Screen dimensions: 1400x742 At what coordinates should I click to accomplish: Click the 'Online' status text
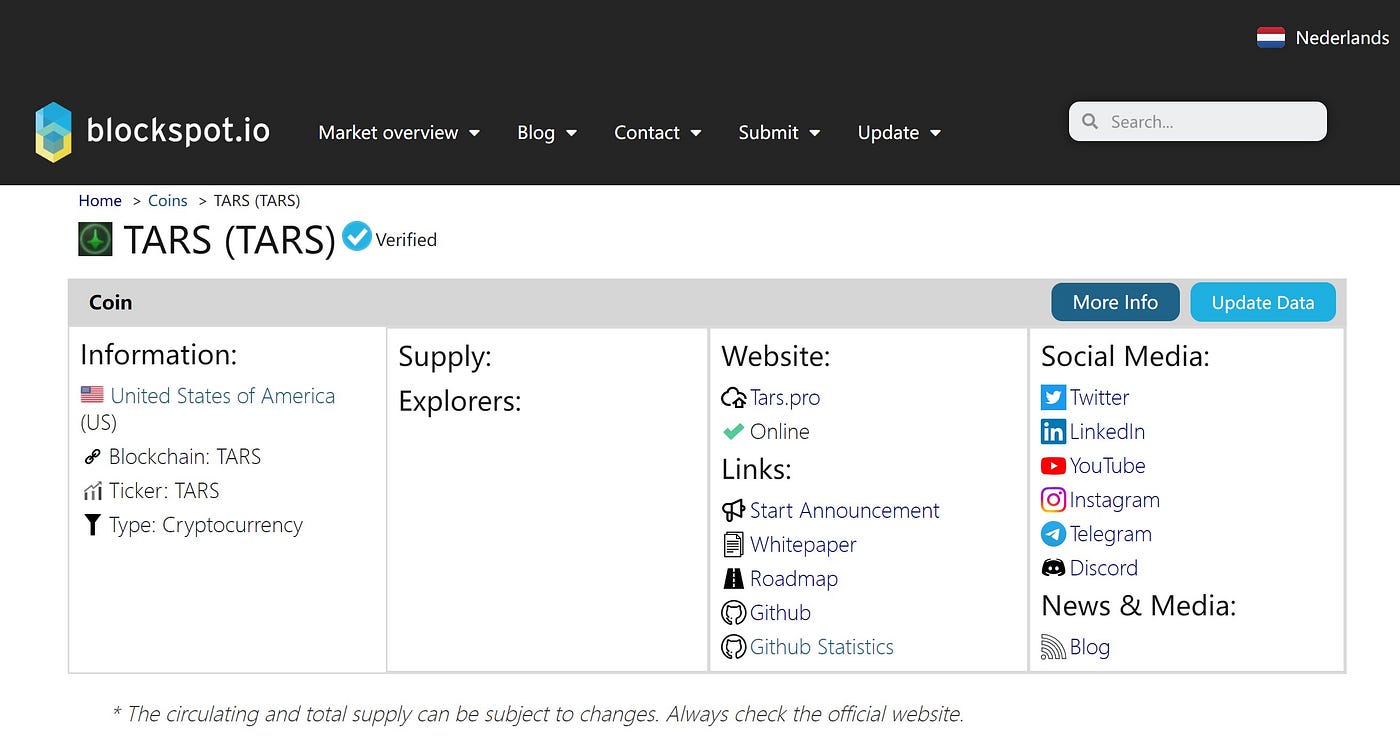[x=780, y=431]
